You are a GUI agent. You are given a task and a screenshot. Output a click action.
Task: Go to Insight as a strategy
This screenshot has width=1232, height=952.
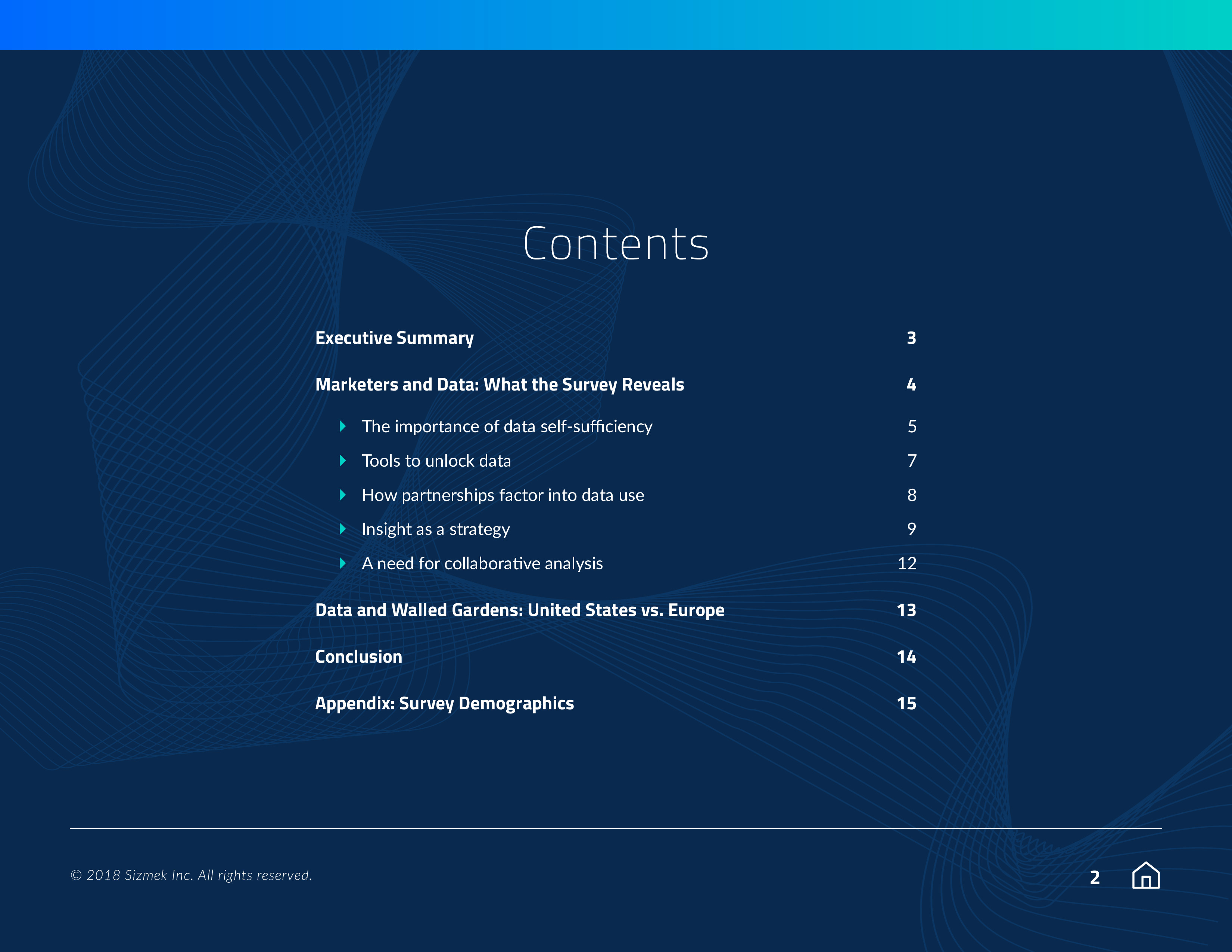[x=435, y=529]
